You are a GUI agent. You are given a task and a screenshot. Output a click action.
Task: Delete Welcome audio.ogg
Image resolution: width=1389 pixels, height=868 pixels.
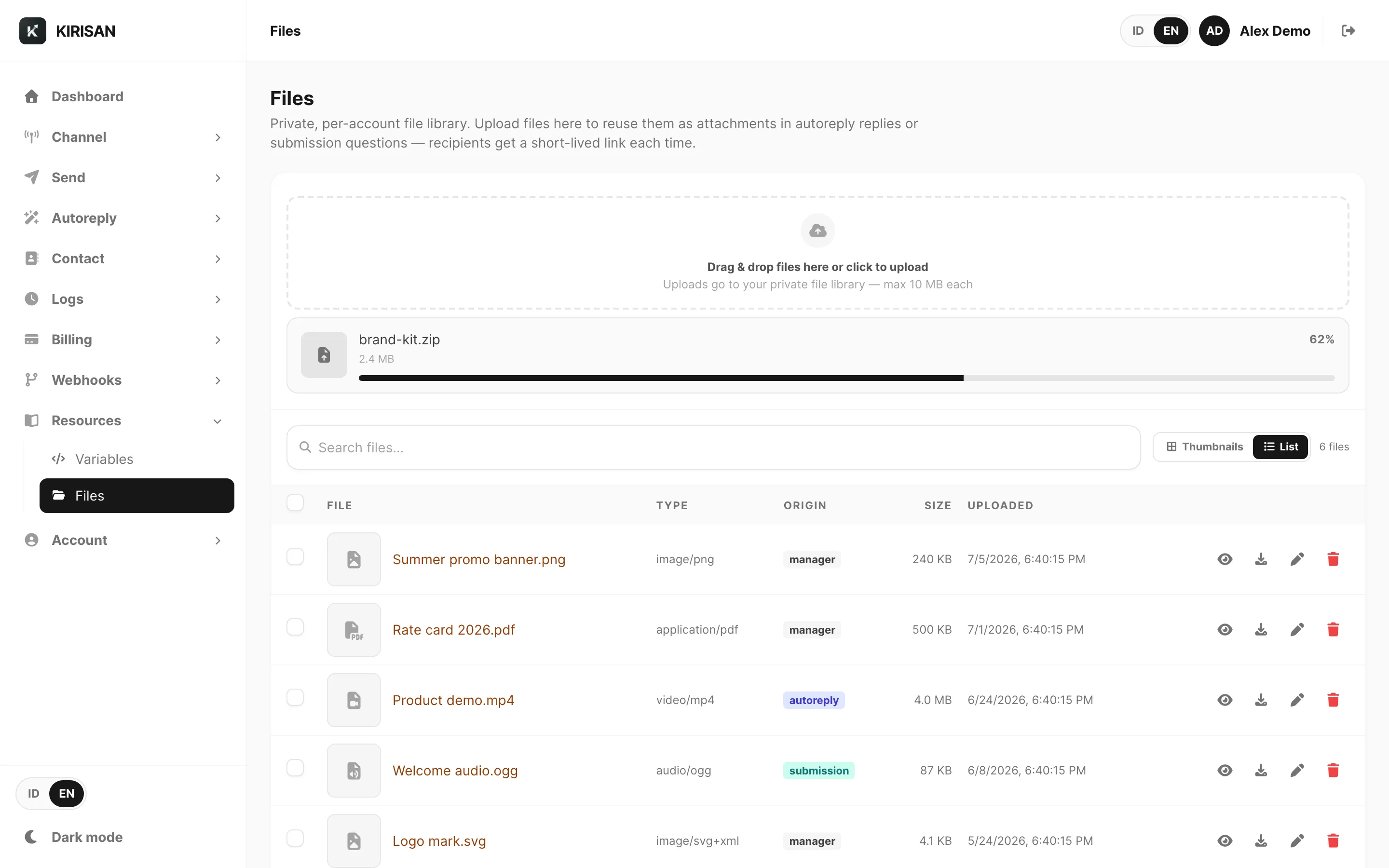(x=1334, y=771)
